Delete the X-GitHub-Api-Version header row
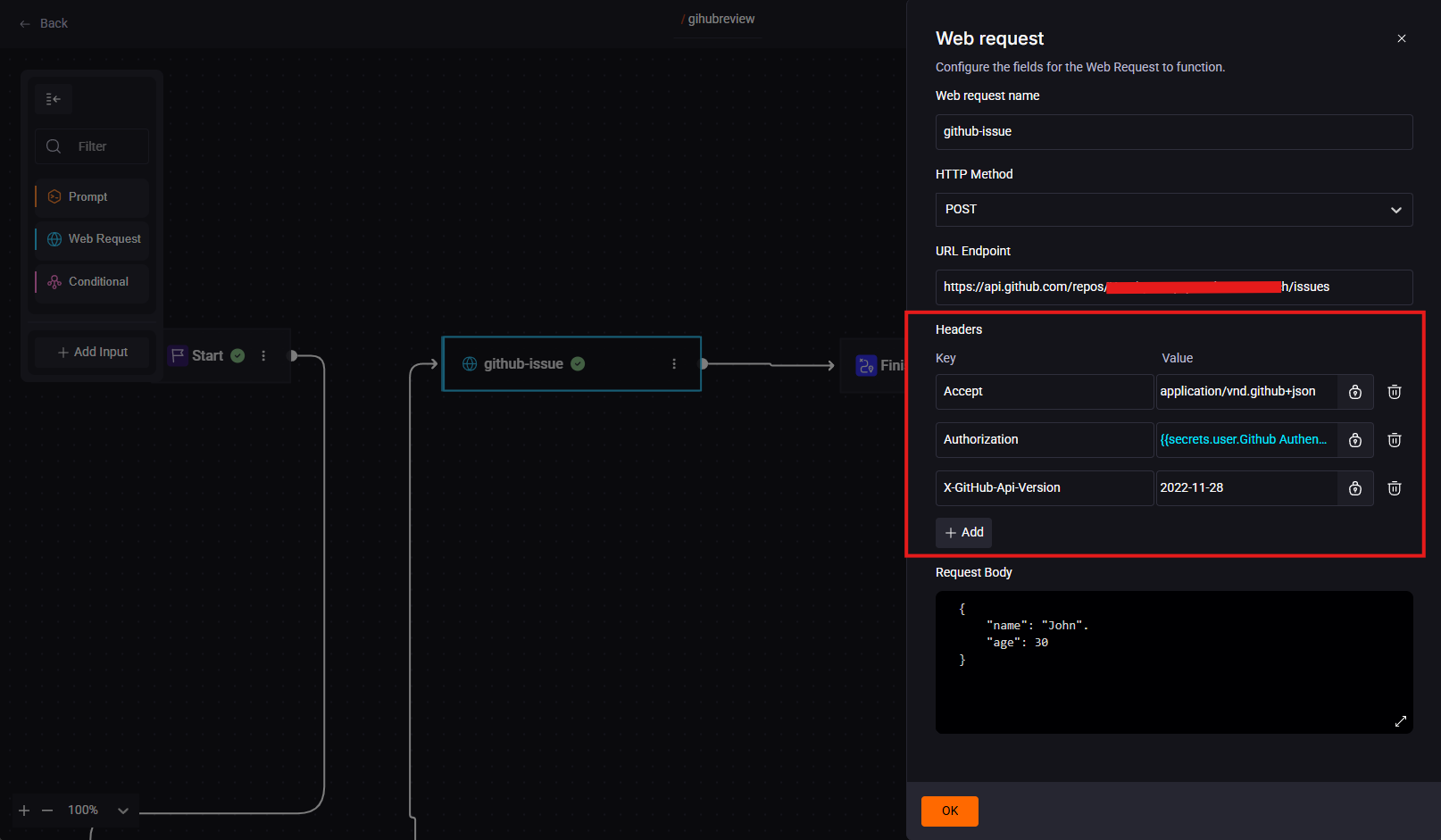The height and width of the screenshot is (840, 1441). [1394, 487]
